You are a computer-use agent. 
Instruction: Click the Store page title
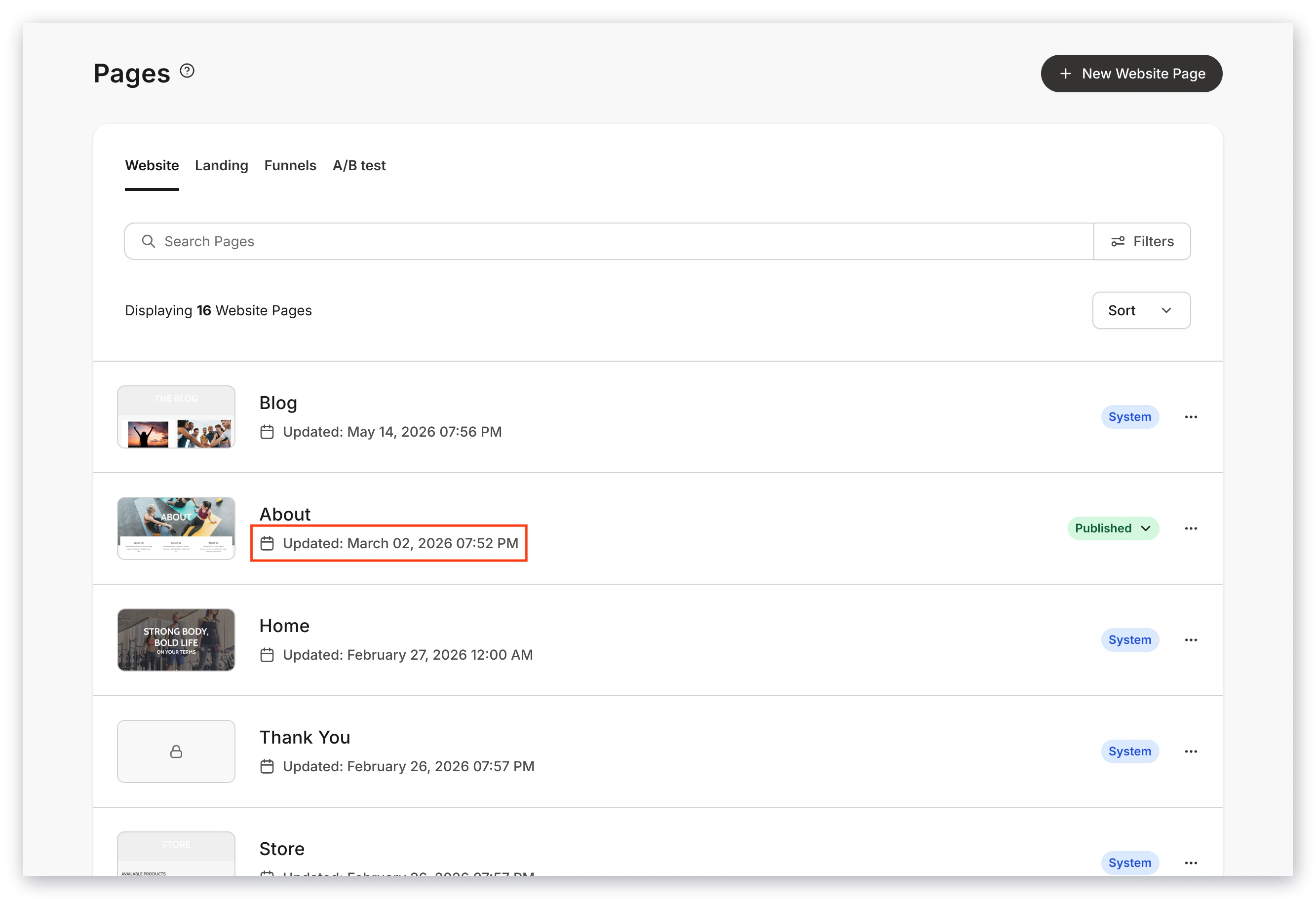point(282,849)
